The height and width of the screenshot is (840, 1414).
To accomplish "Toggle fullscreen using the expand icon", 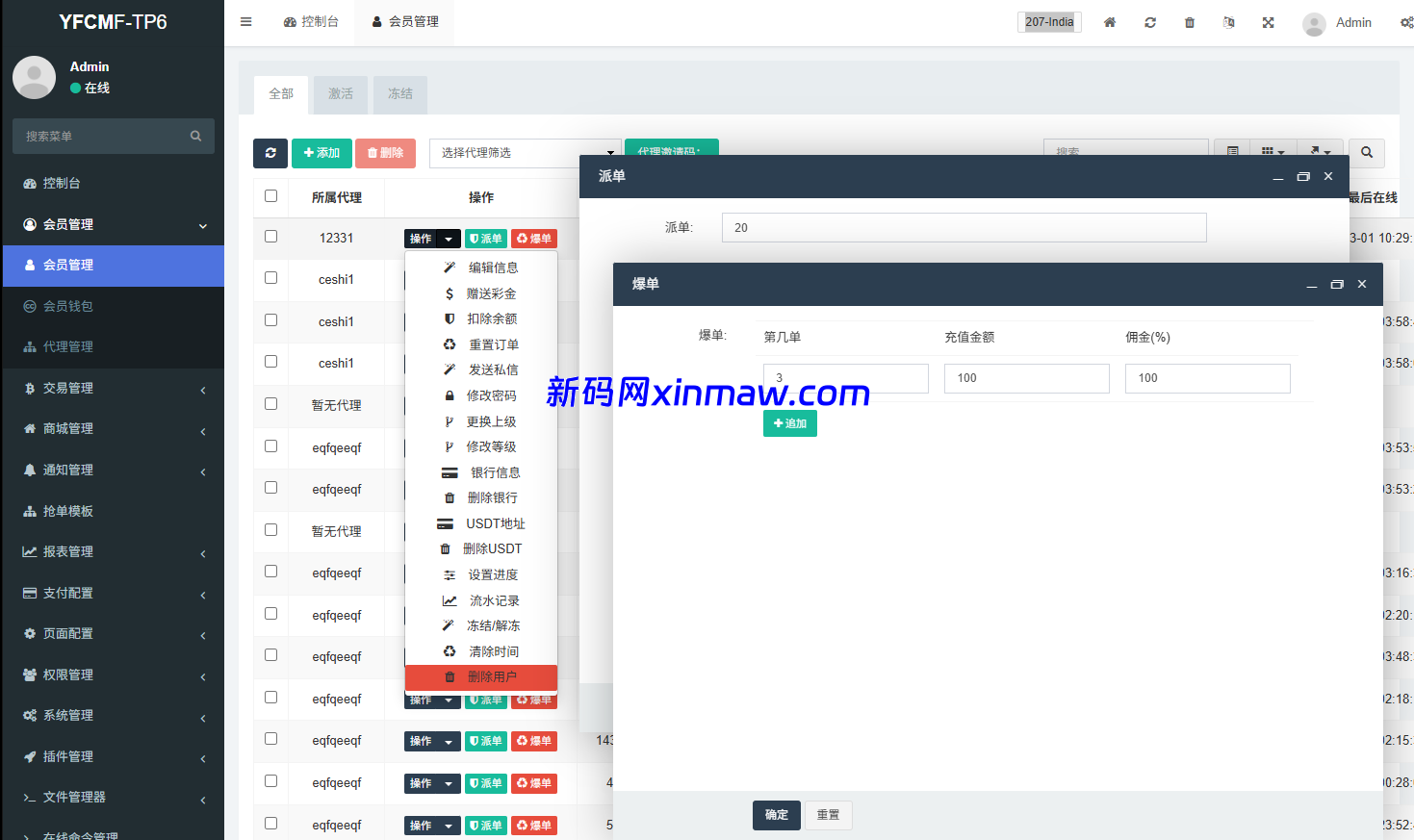I will coord(1268,22).
